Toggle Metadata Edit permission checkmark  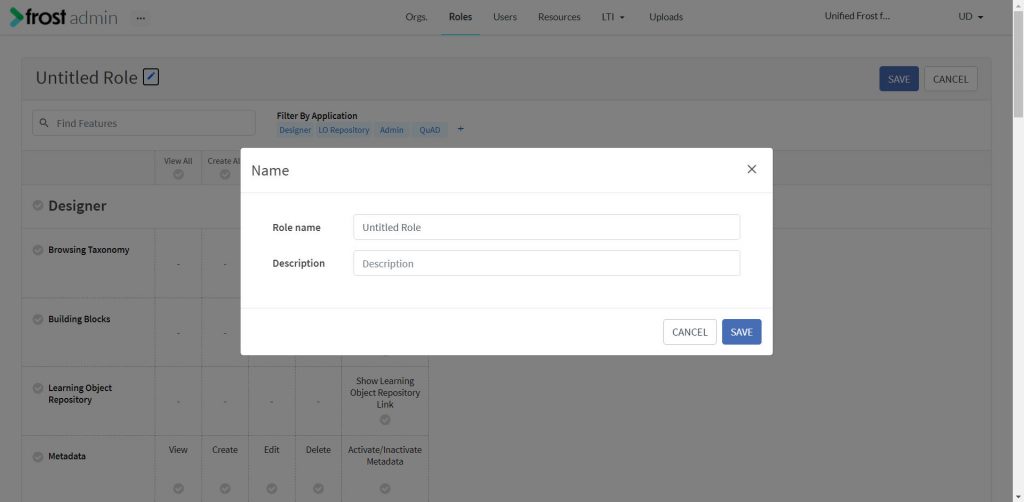coord(272,488)
